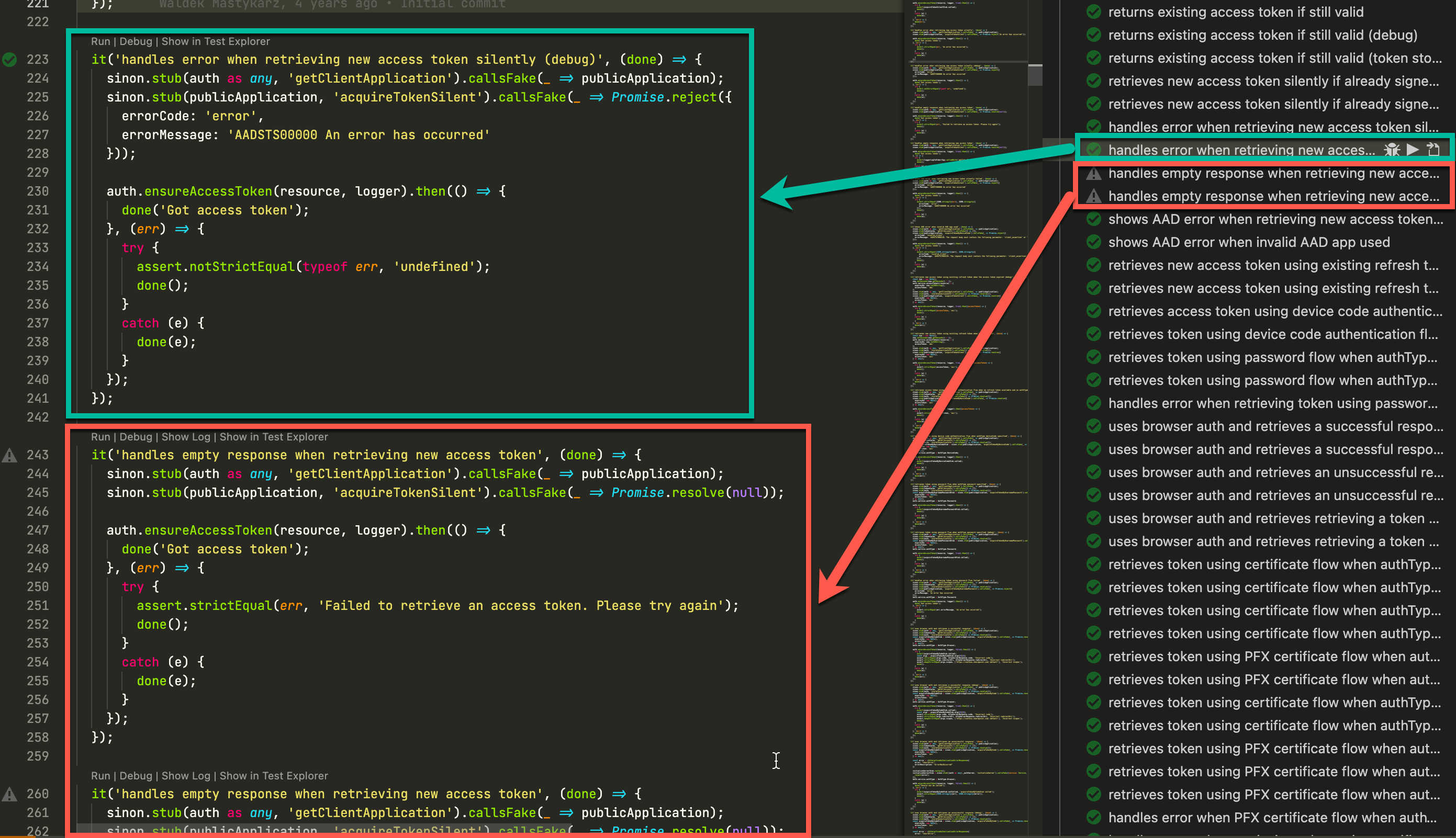Click 'Failed to retrieve an access token. Please try again' string
The width and height of the screenshot is (1456, 838).
(x=521, y=605)
